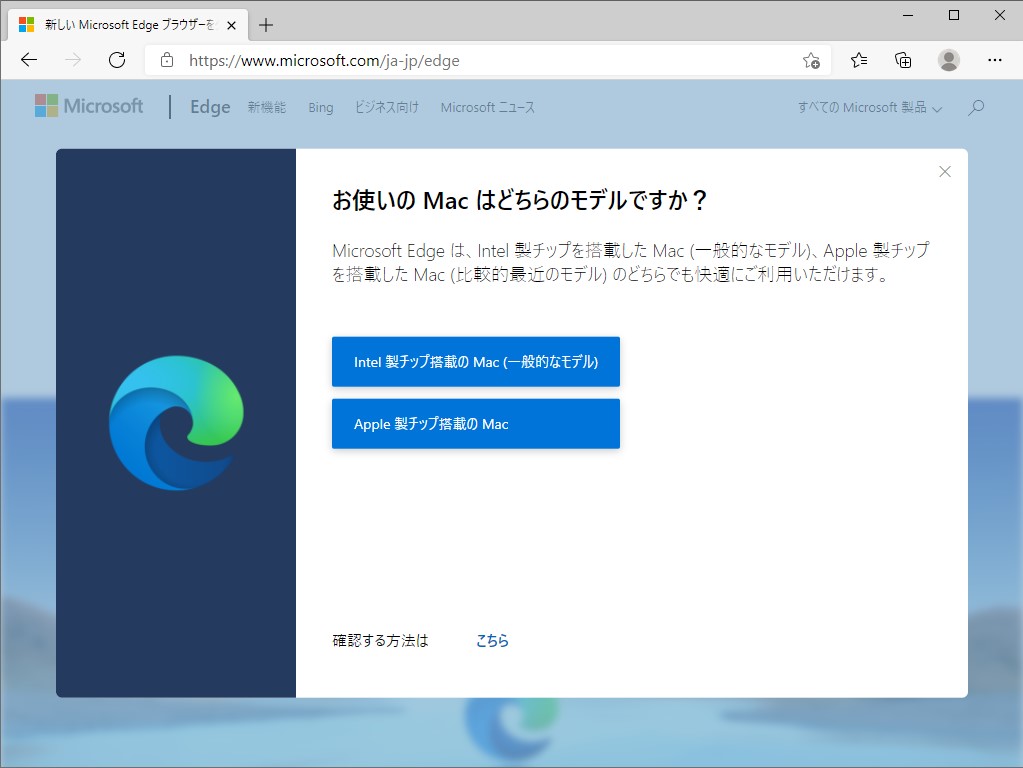Viewport: 1023px width, 768px height.
Task: Open the Microsoft ニュース menu item
Action: coord(487,107)
